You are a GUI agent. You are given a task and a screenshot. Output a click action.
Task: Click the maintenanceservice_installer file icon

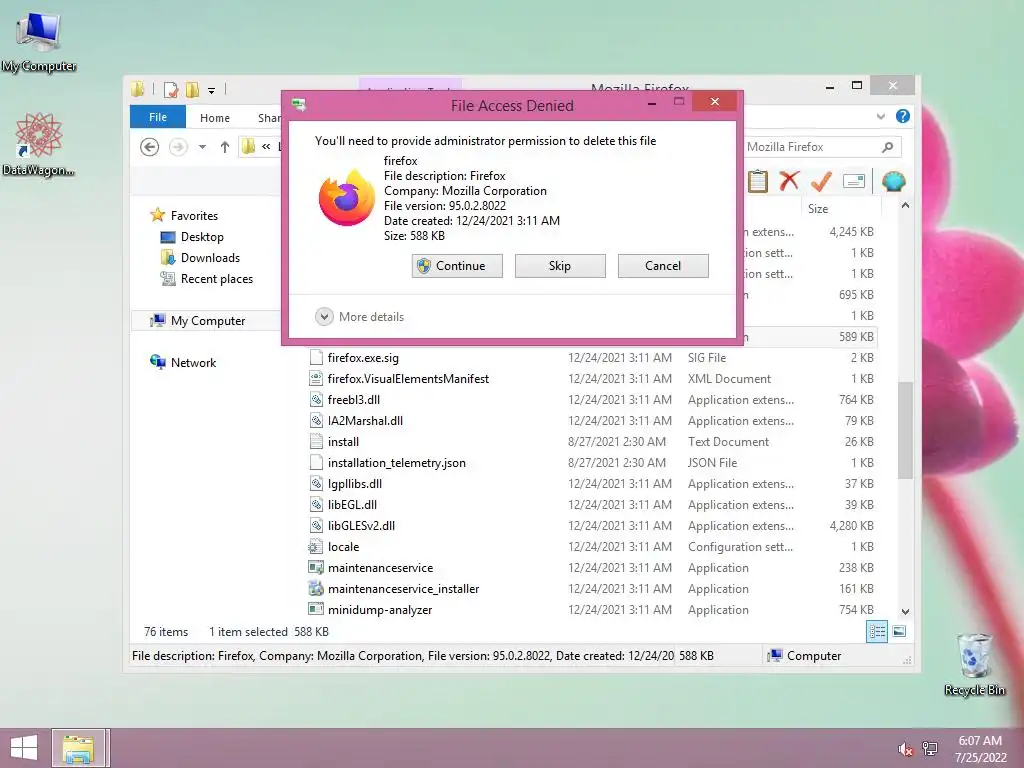pos(316,588)
